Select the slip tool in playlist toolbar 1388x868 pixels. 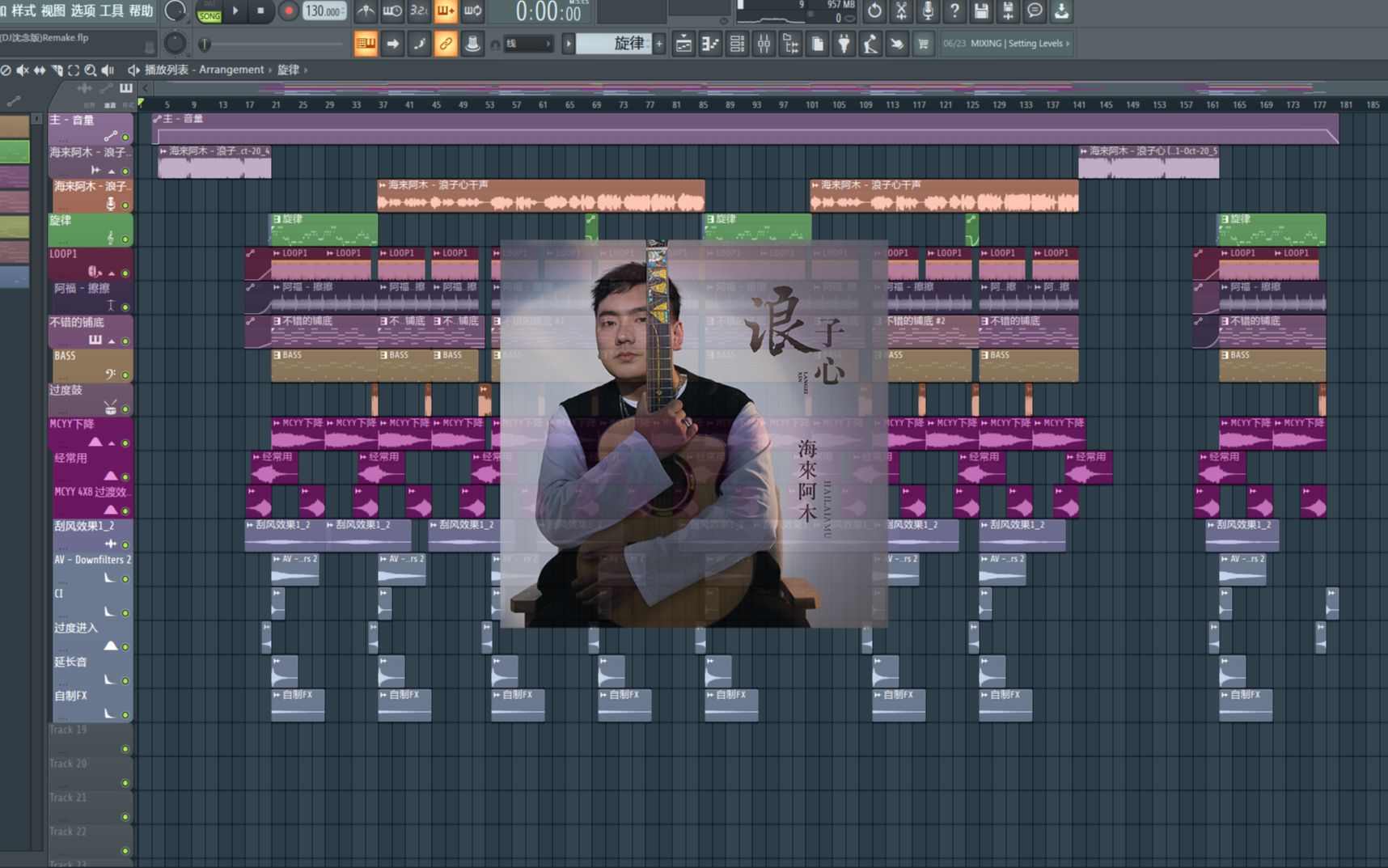[x=40, y=70]
